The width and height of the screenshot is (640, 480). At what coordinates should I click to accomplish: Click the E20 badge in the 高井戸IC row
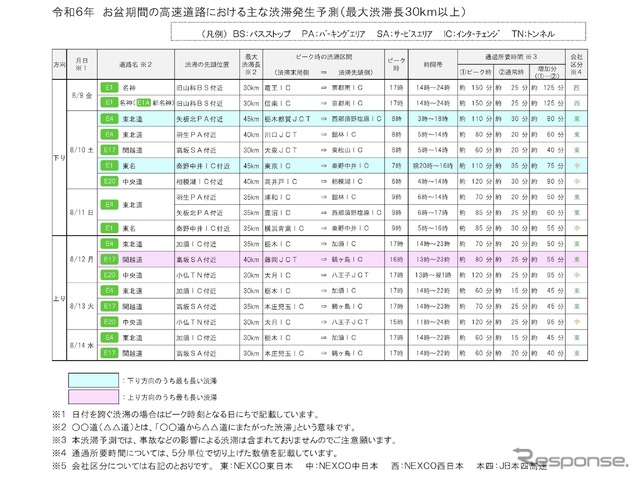pyautogui.click(x=109, y=181)
